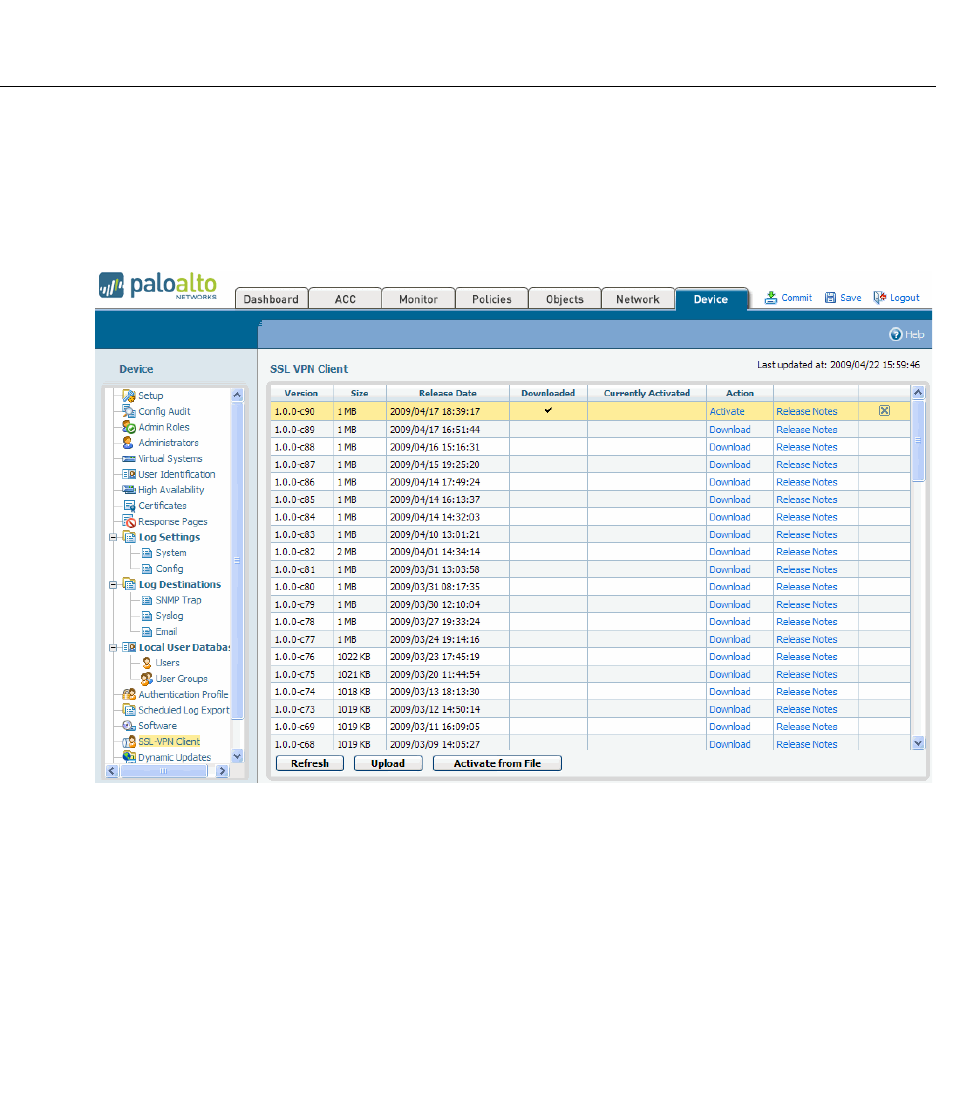
Task: Click the Administrators user icon
Action: (x=128, y=442)
